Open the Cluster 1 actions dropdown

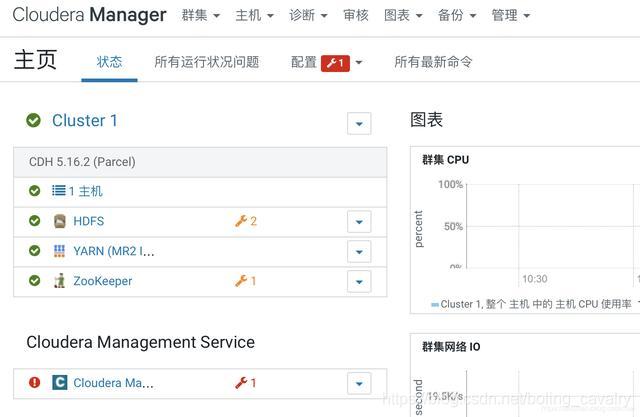[359, 123]
